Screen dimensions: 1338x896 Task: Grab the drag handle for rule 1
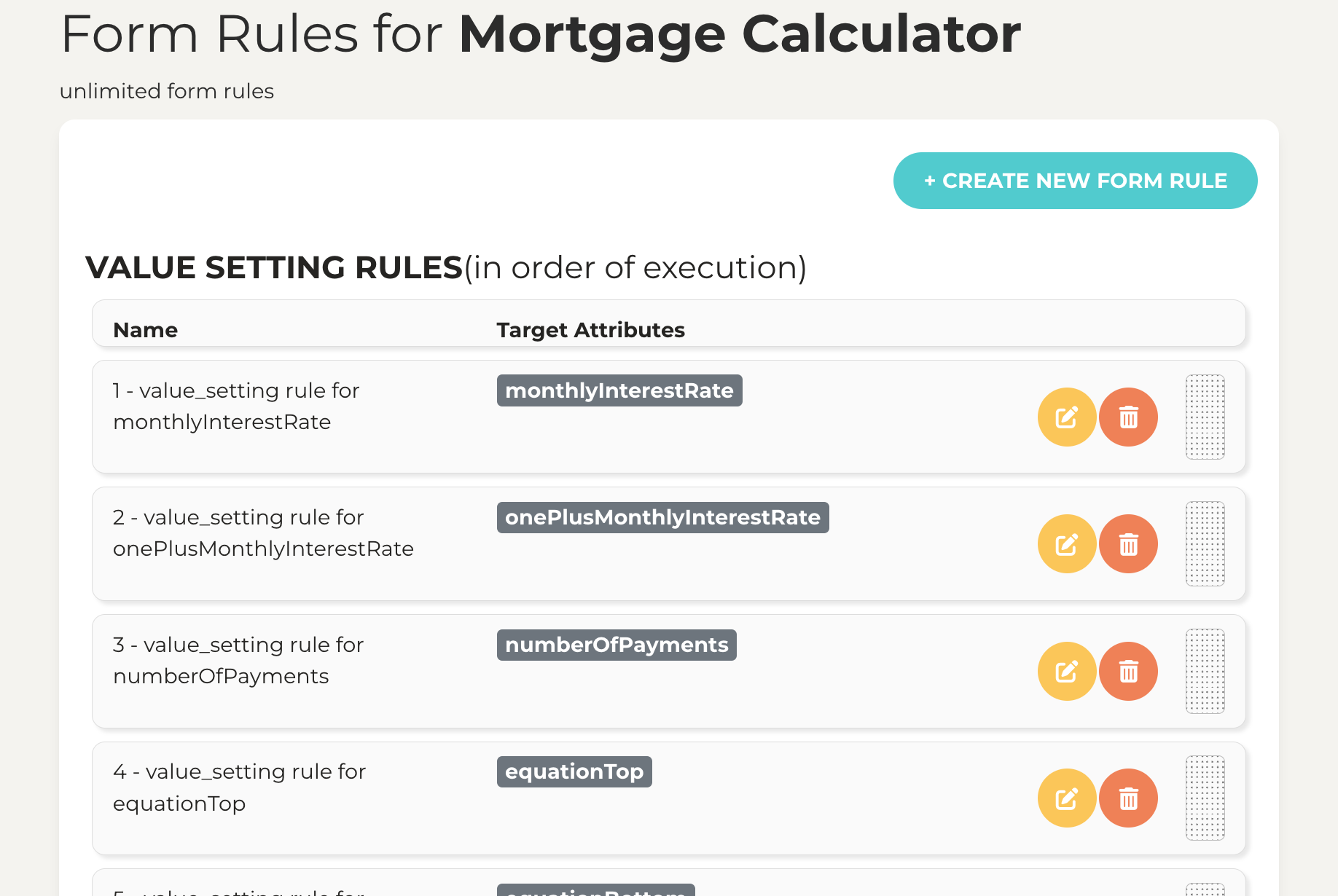coord(1205,417)
